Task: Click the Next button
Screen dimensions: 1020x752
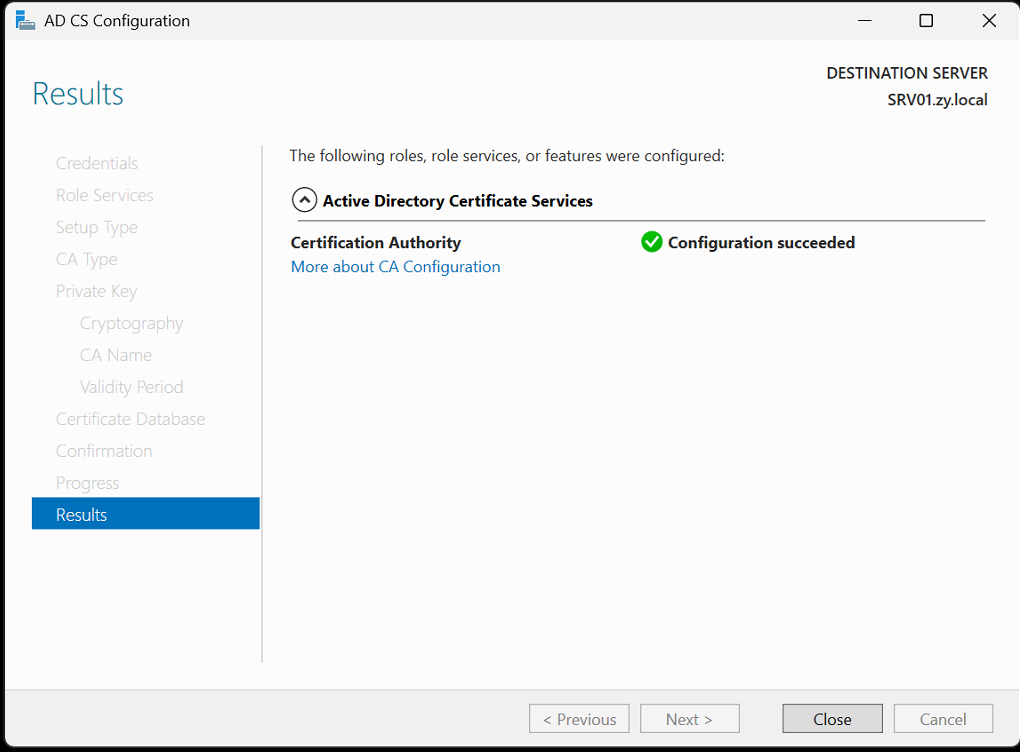Action: coord(690,719)
